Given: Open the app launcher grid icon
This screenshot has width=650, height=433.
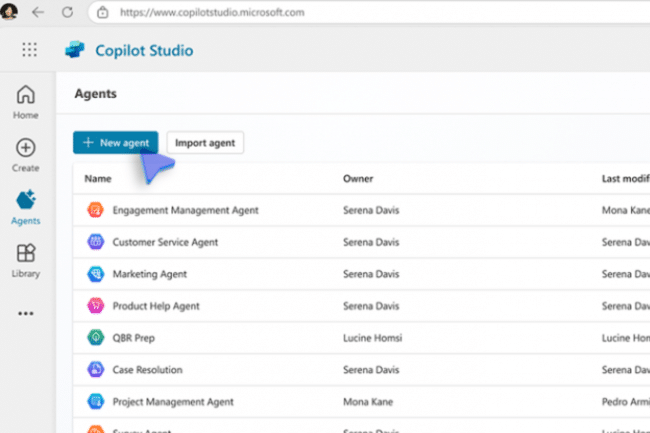Looking at the screenshot, I should 29,50.
